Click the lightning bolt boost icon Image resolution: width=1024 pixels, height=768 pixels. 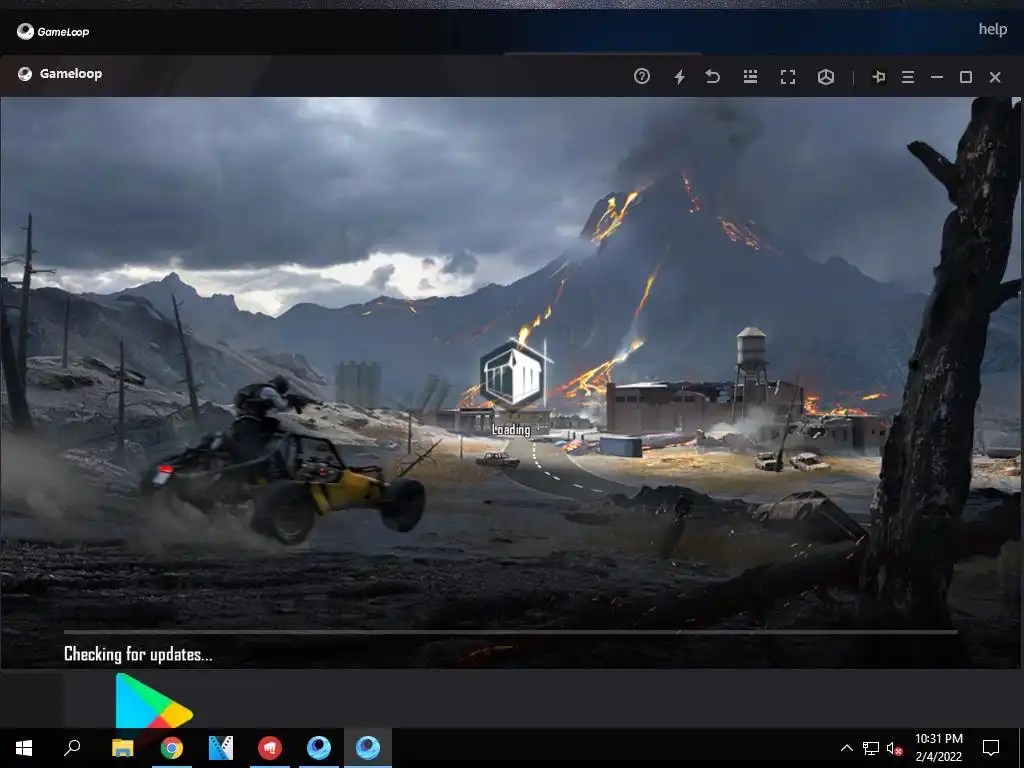679,76
